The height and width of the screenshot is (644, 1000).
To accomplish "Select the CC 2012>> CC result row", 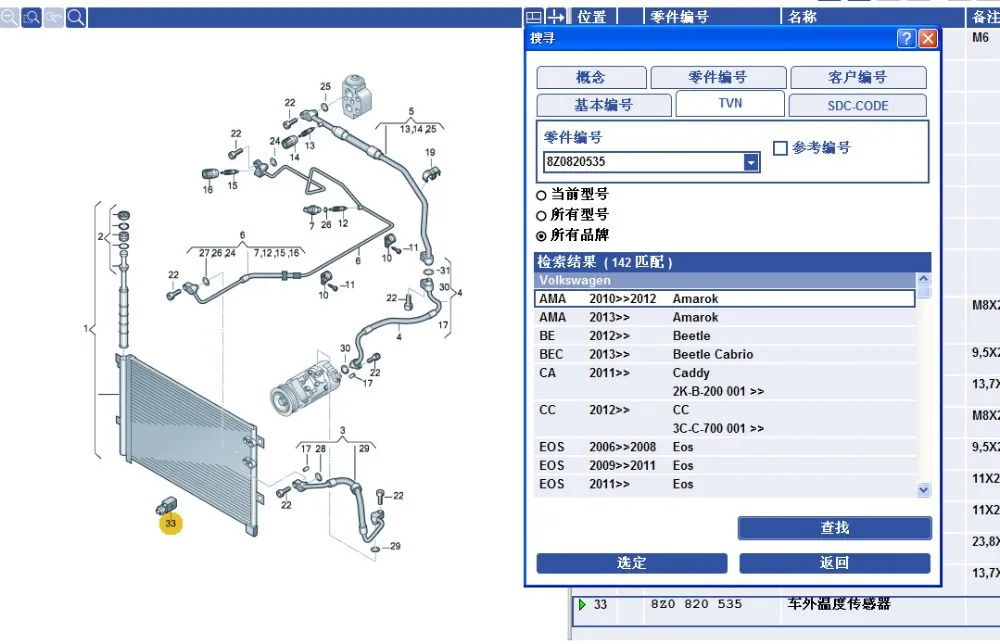I will 724,409.
